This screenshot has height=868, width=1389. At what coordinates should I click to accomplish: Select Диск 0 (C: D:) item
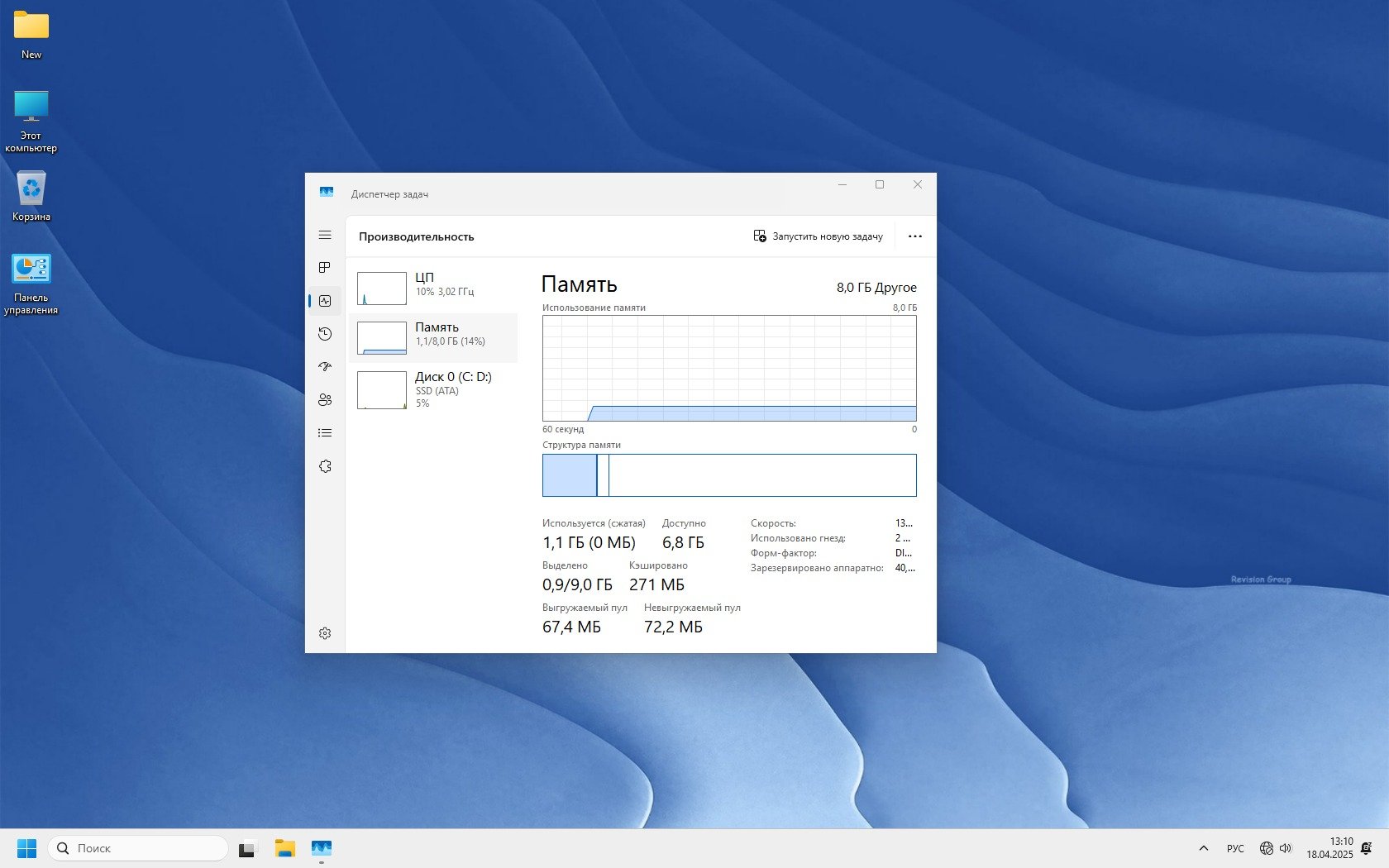(433, 389)
